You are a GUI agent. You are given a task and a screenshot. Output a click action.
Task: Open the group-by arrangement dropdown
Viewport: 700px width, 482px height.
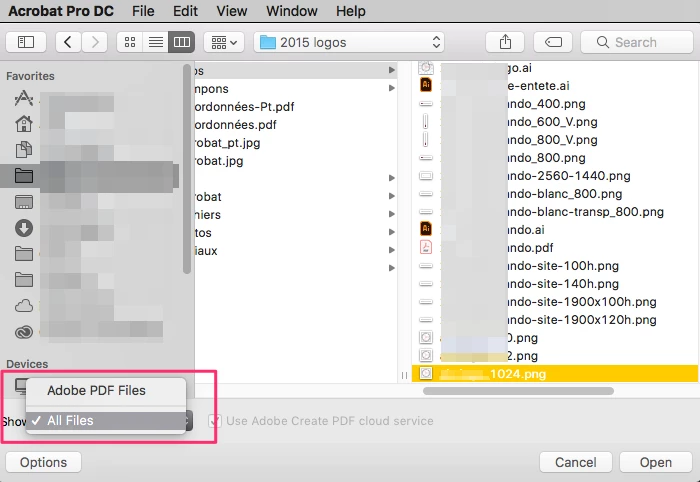[x=224, y=42]
